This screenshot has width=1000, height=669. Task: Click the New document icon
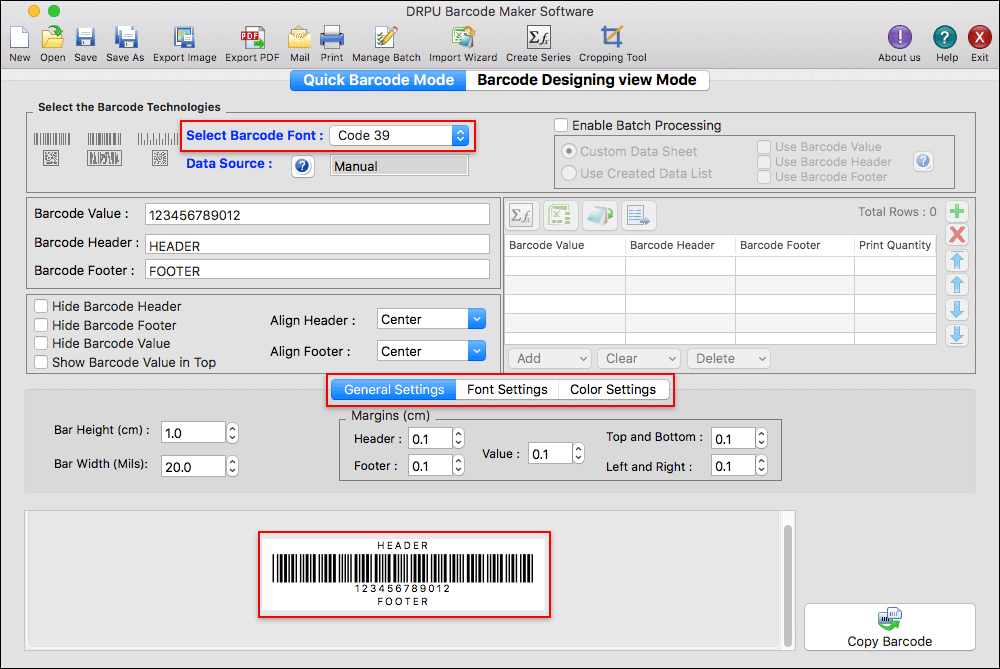20,38
